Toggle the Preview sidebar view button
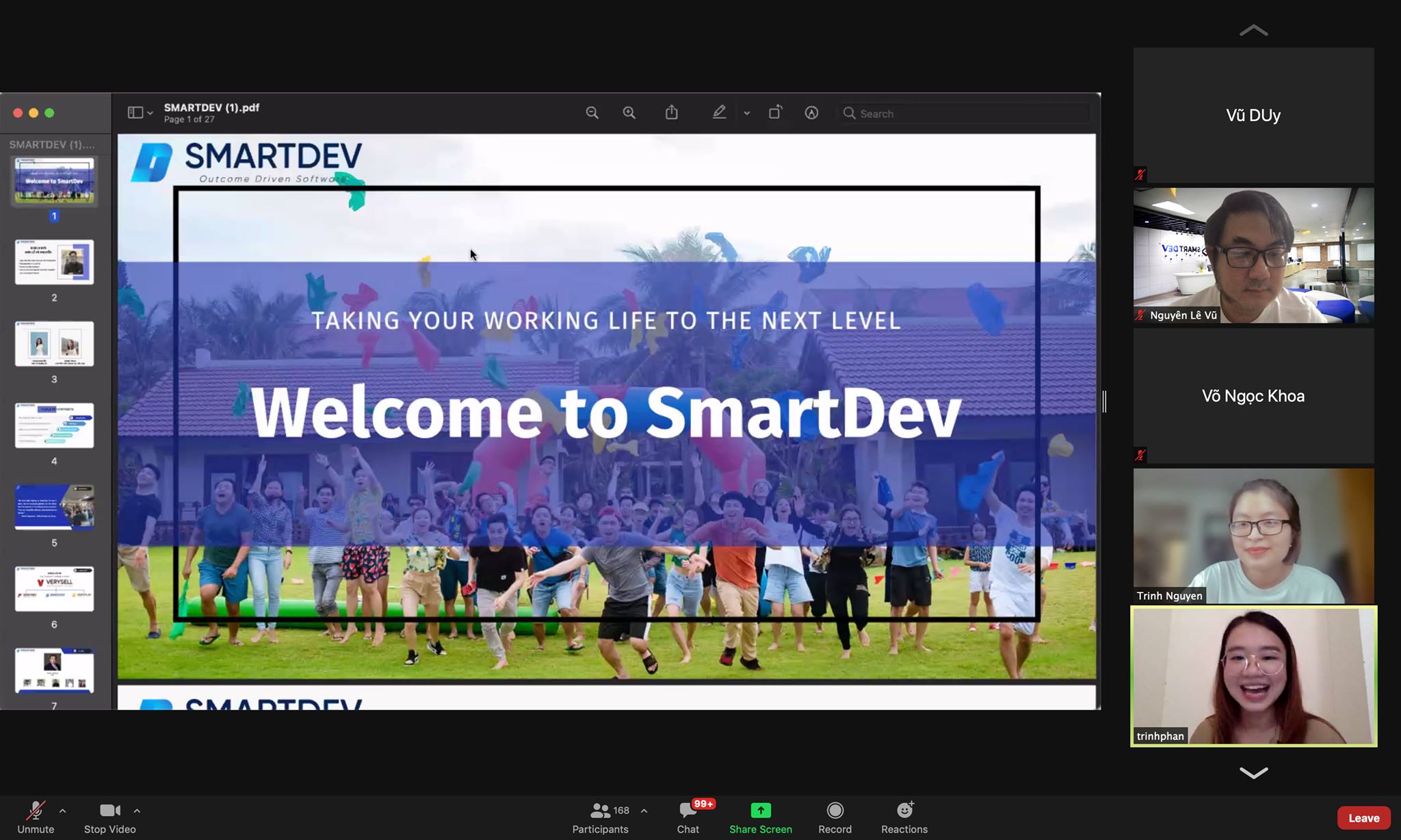Viewport: 1401px width, 840px height. (135, 113)
